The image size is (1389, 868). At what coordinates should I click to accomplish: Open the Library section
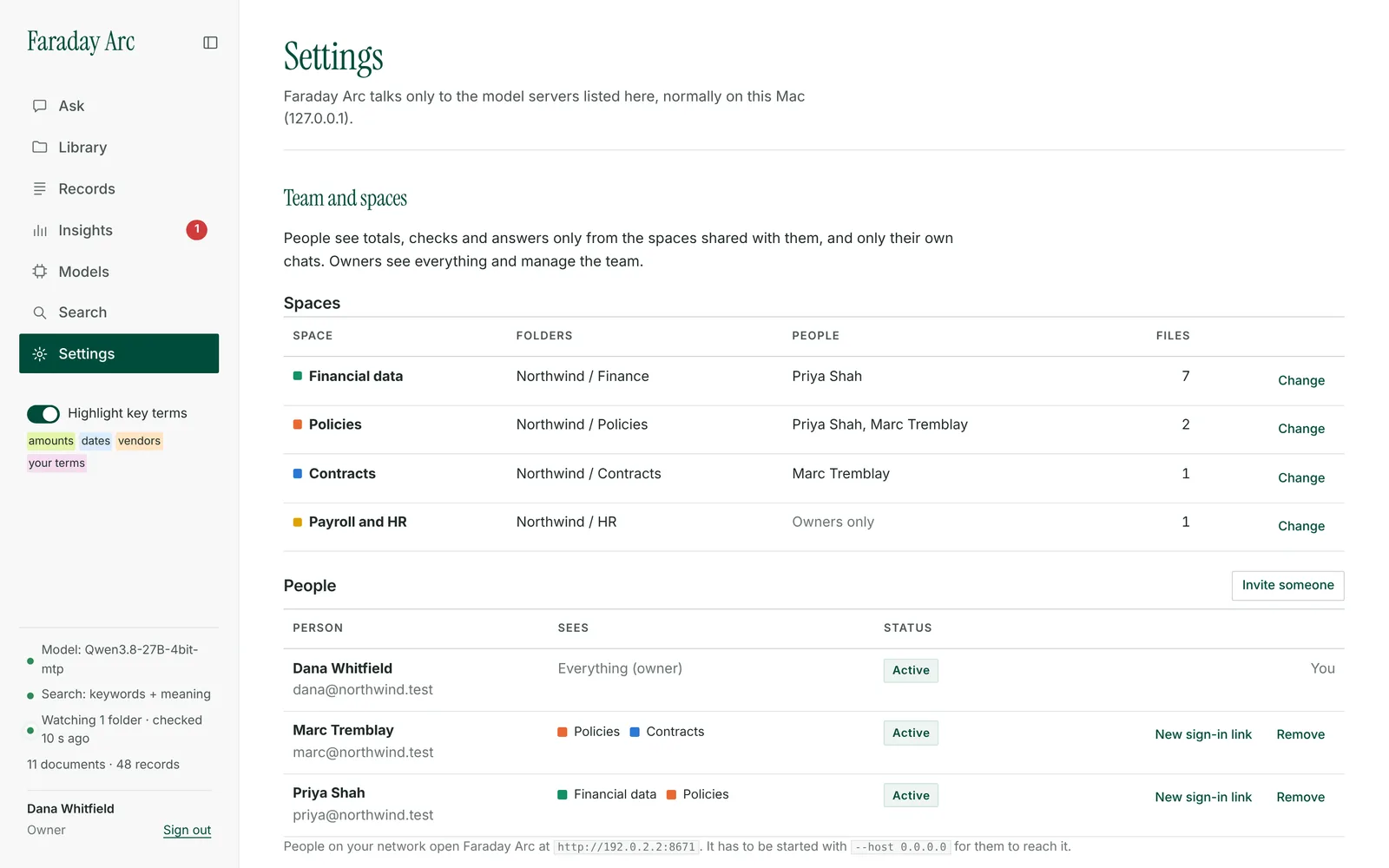pyautogui.click(x=119, y=147)
